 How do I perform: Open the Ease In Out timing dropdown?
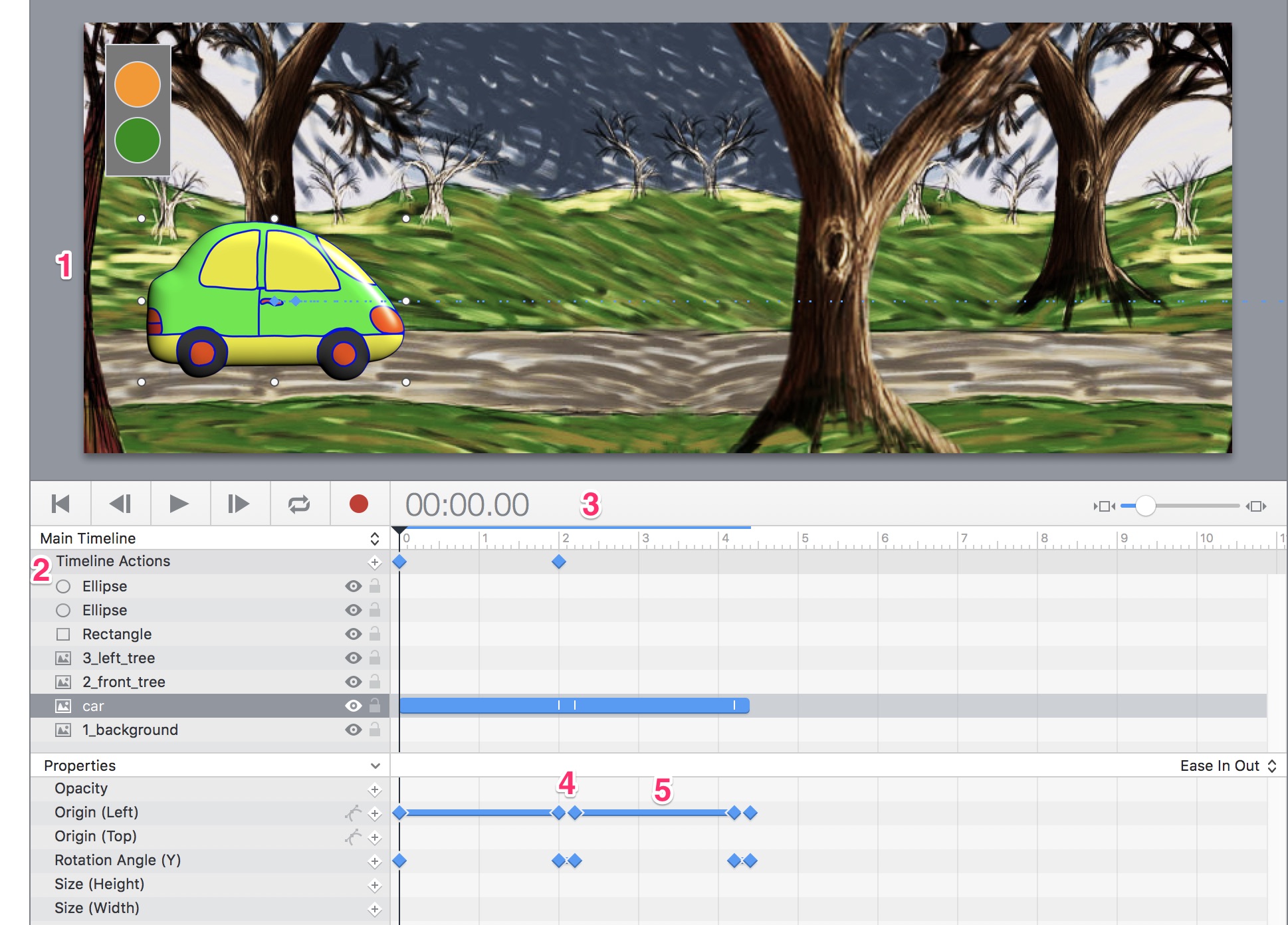1228,766
